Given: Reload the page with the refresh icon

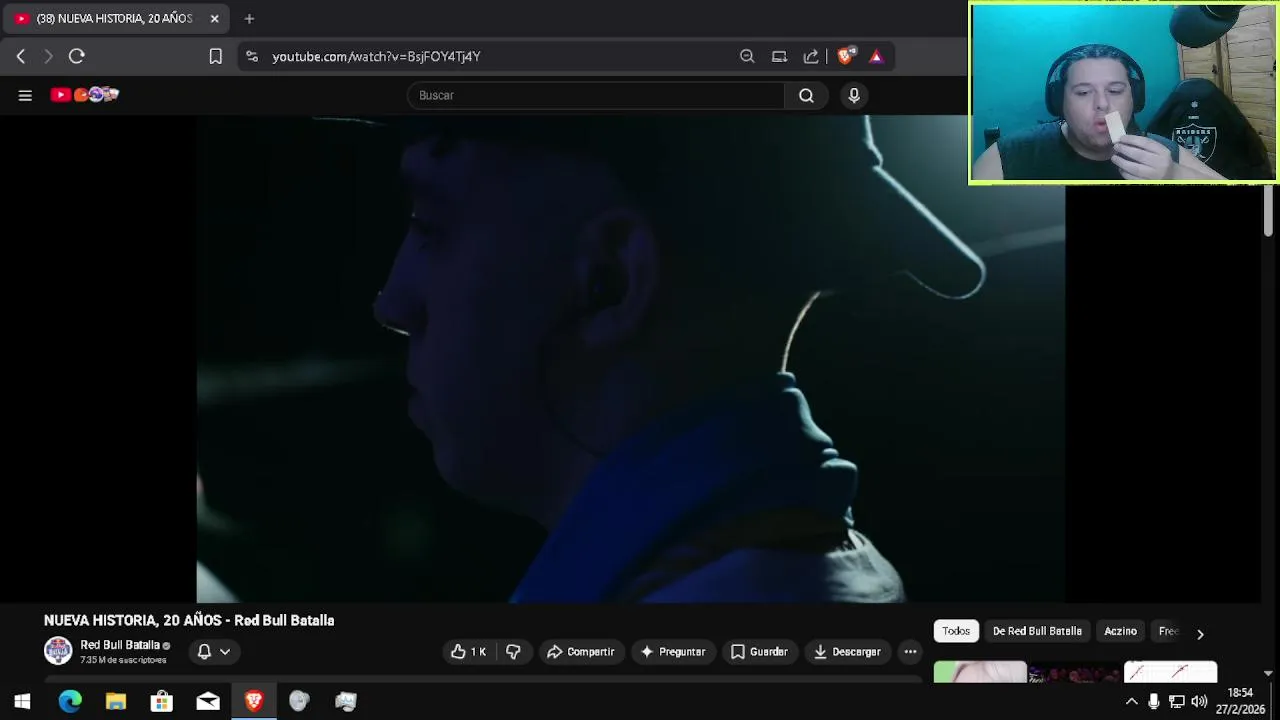Looking at the screenshot, I should coord(77,57).
